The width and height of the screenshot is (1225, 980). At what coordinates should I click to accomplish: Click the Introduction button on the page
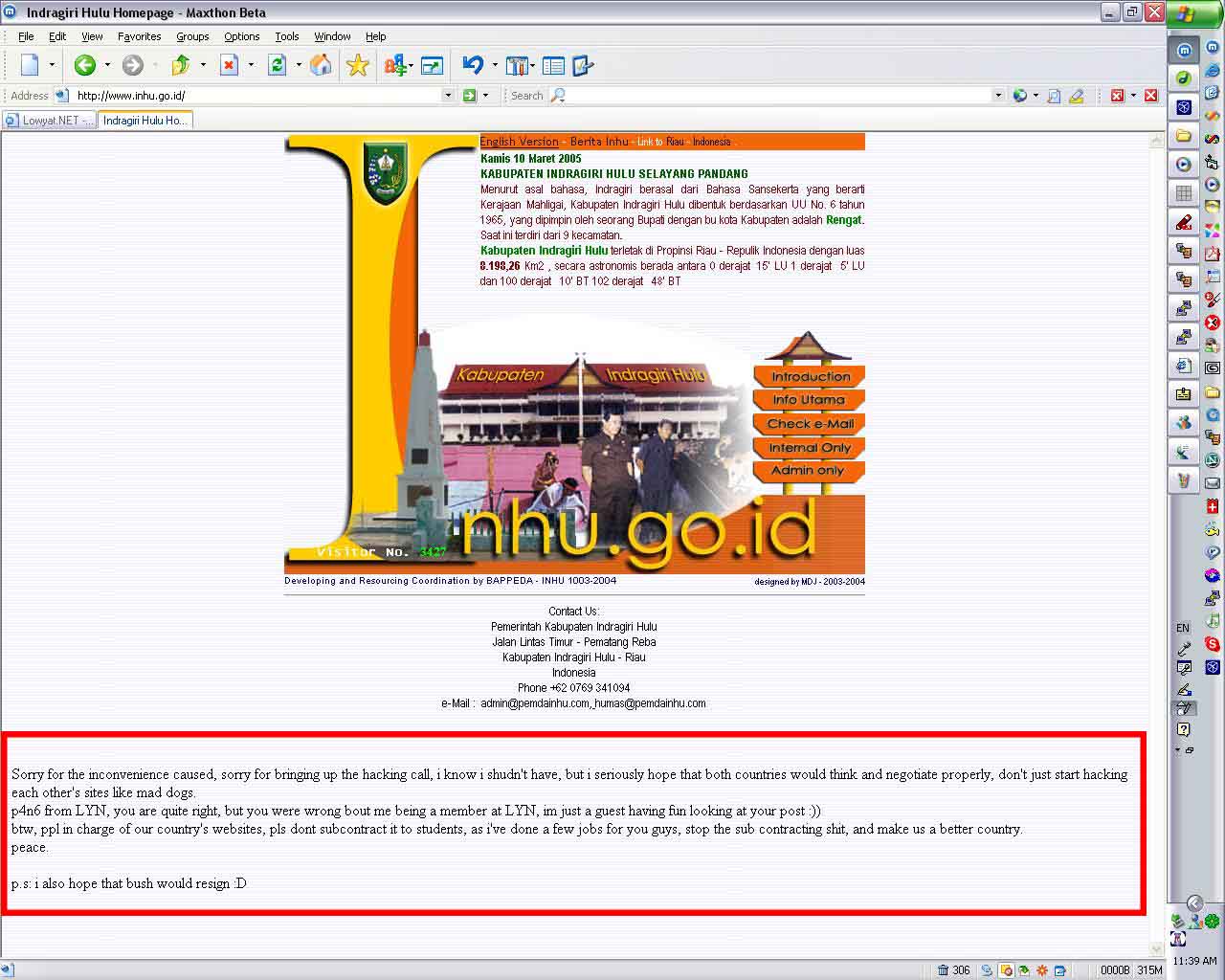point(810,377)
